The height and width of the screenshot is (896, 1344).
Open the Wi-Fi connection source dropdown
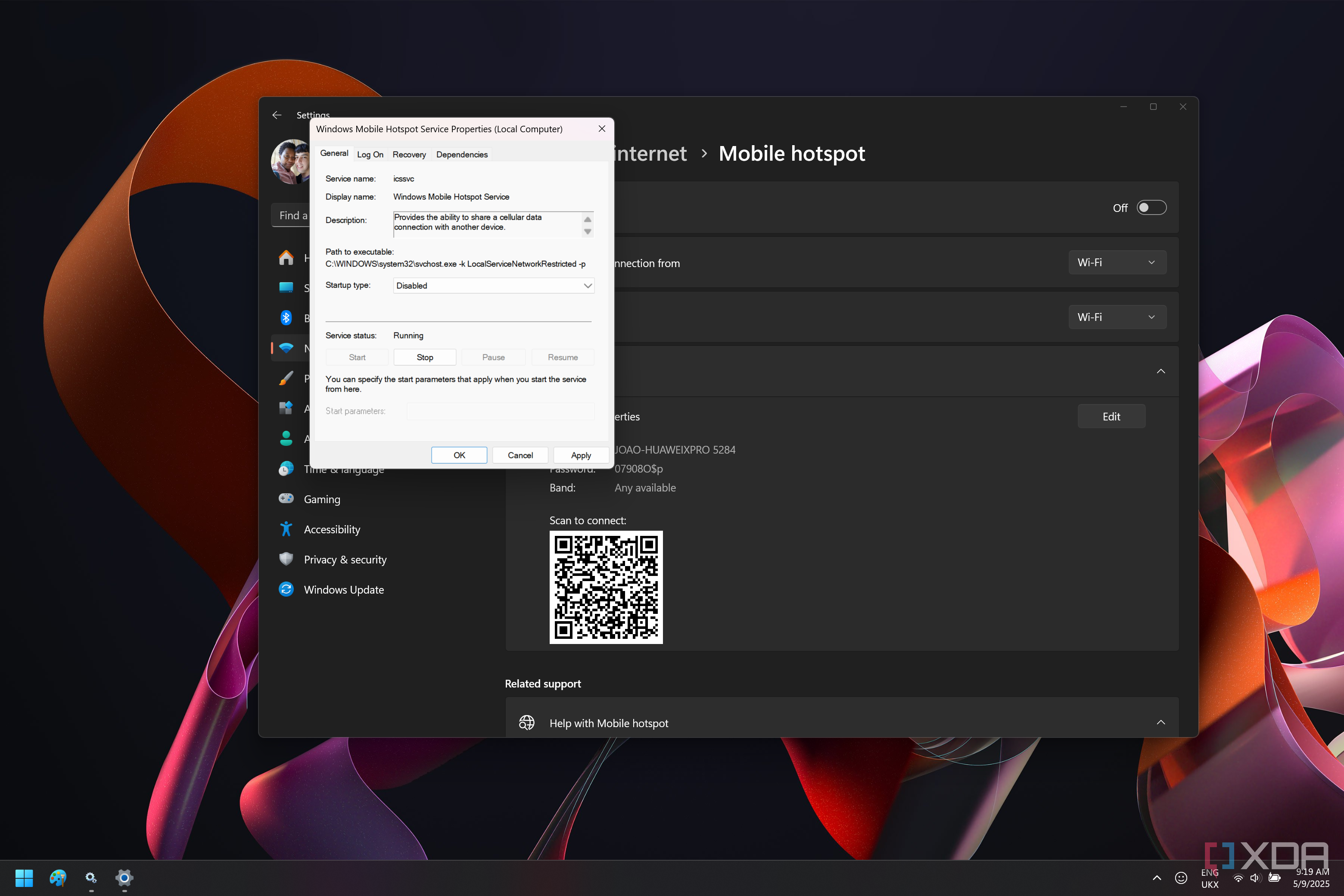click(x=1117, y=262)
